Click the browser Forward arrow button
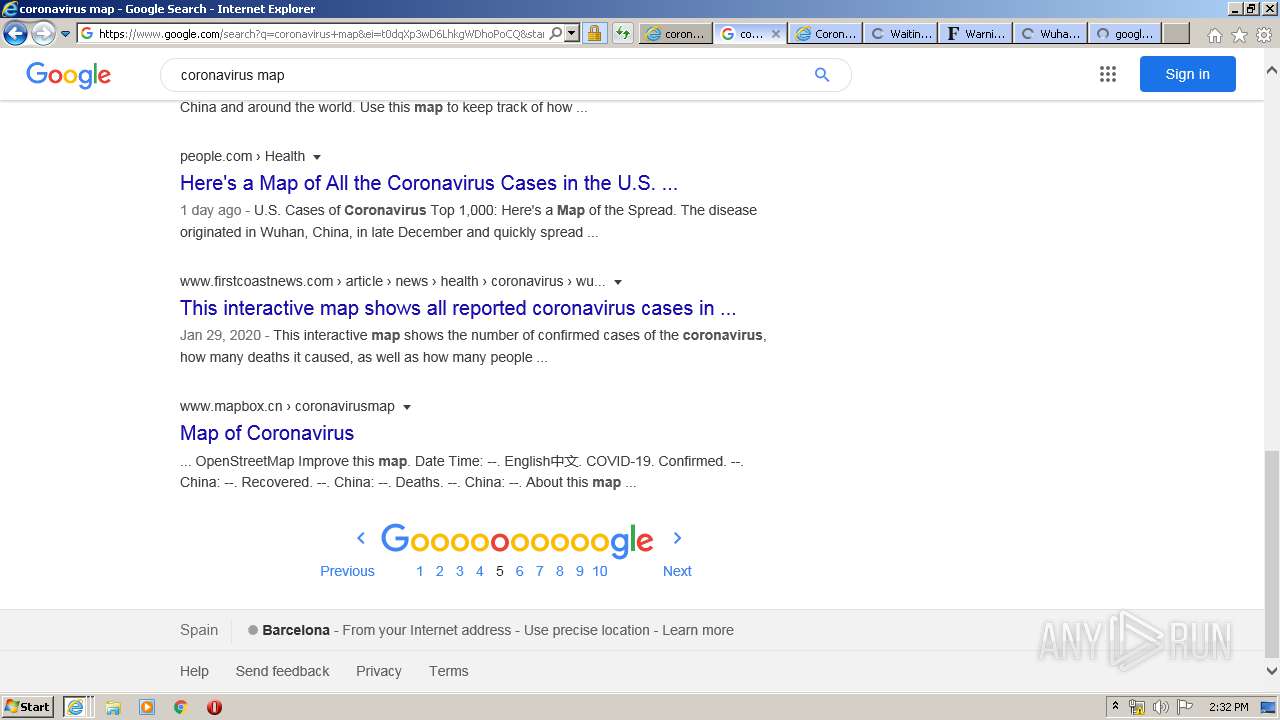 pyautogui.click(x=42, y=33)
